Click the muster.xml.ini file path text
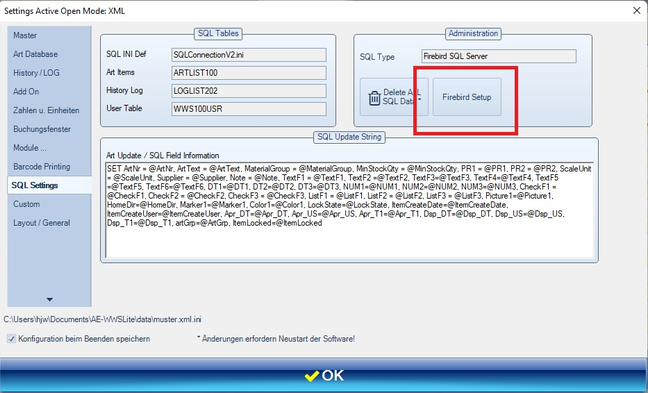This screenshot has height=393, width=648. (102, 319)
